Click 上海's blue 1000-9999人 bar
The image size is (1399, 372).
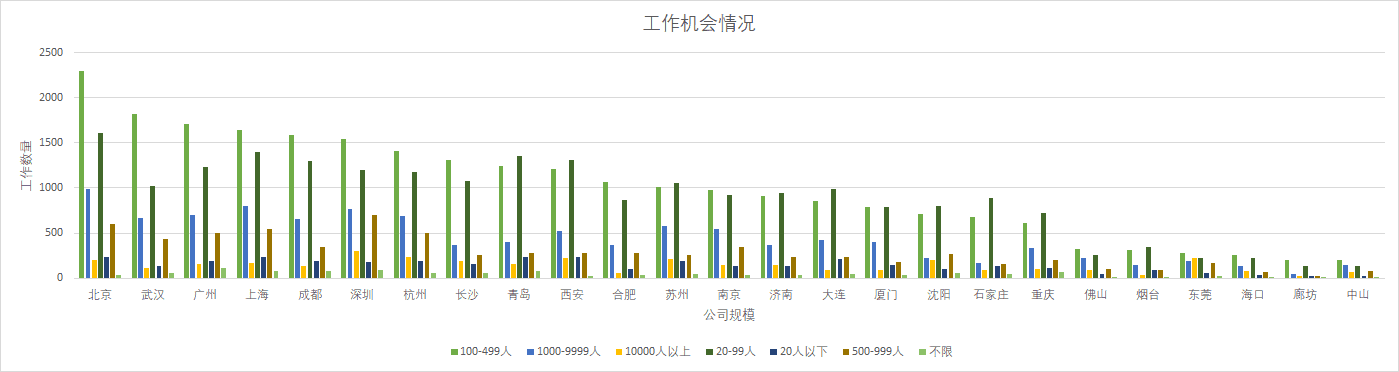pos(245,242)
